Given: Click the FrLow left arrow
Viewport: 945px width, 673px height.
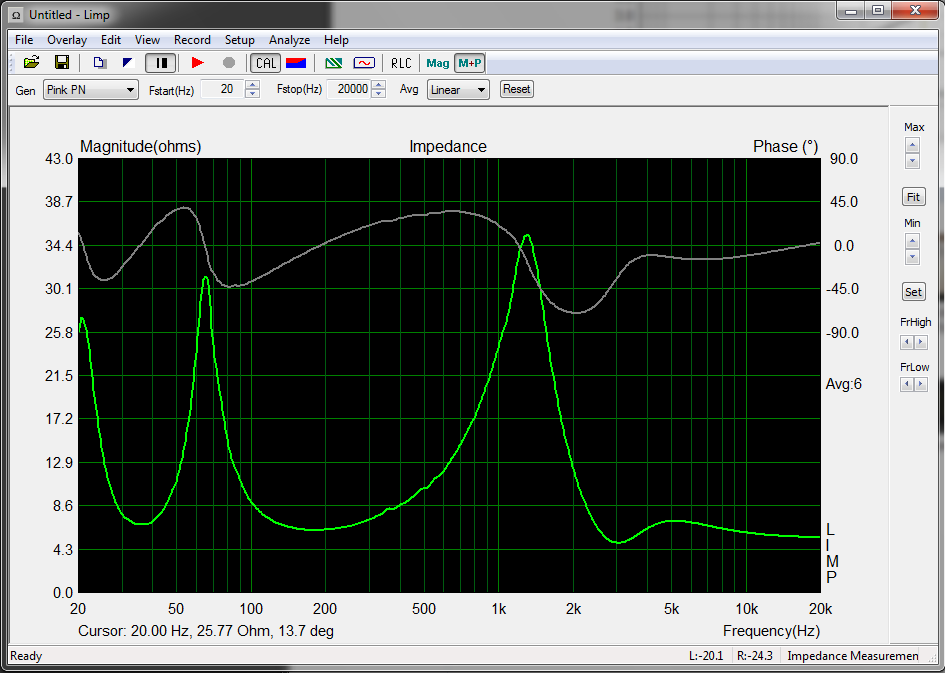Looking at the screenshot, I should pyautogui.click(x=907, y=384).
